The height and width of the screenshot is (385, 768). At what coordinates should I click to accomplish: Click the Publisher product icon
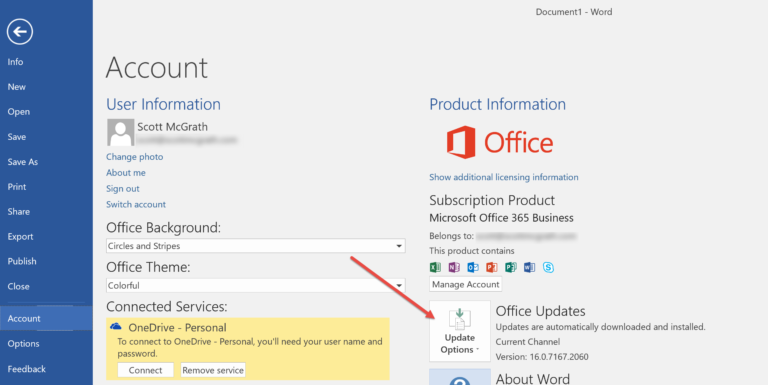pos(510,267)
